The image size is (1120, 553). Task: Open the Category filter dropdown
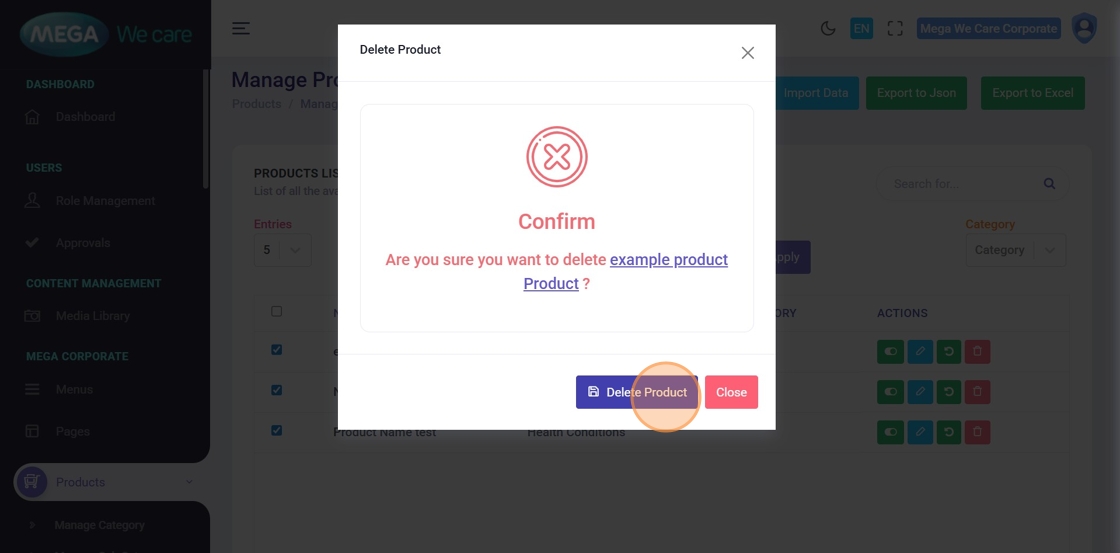point(1015,250)
